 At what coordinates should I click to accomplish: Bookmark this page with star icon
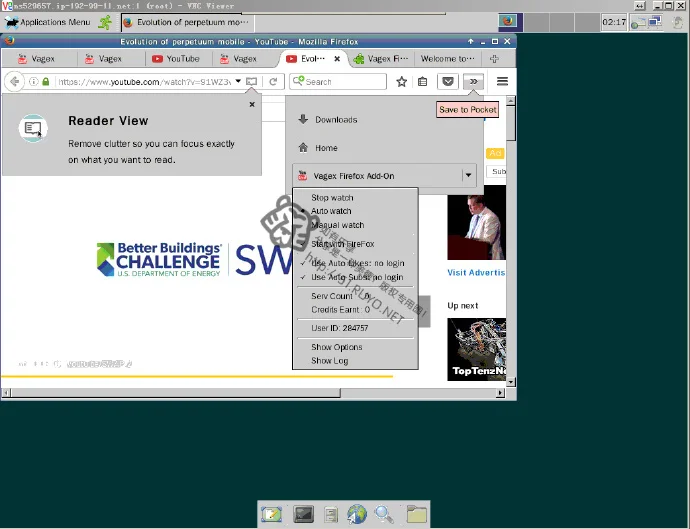[x=401, y=81]
